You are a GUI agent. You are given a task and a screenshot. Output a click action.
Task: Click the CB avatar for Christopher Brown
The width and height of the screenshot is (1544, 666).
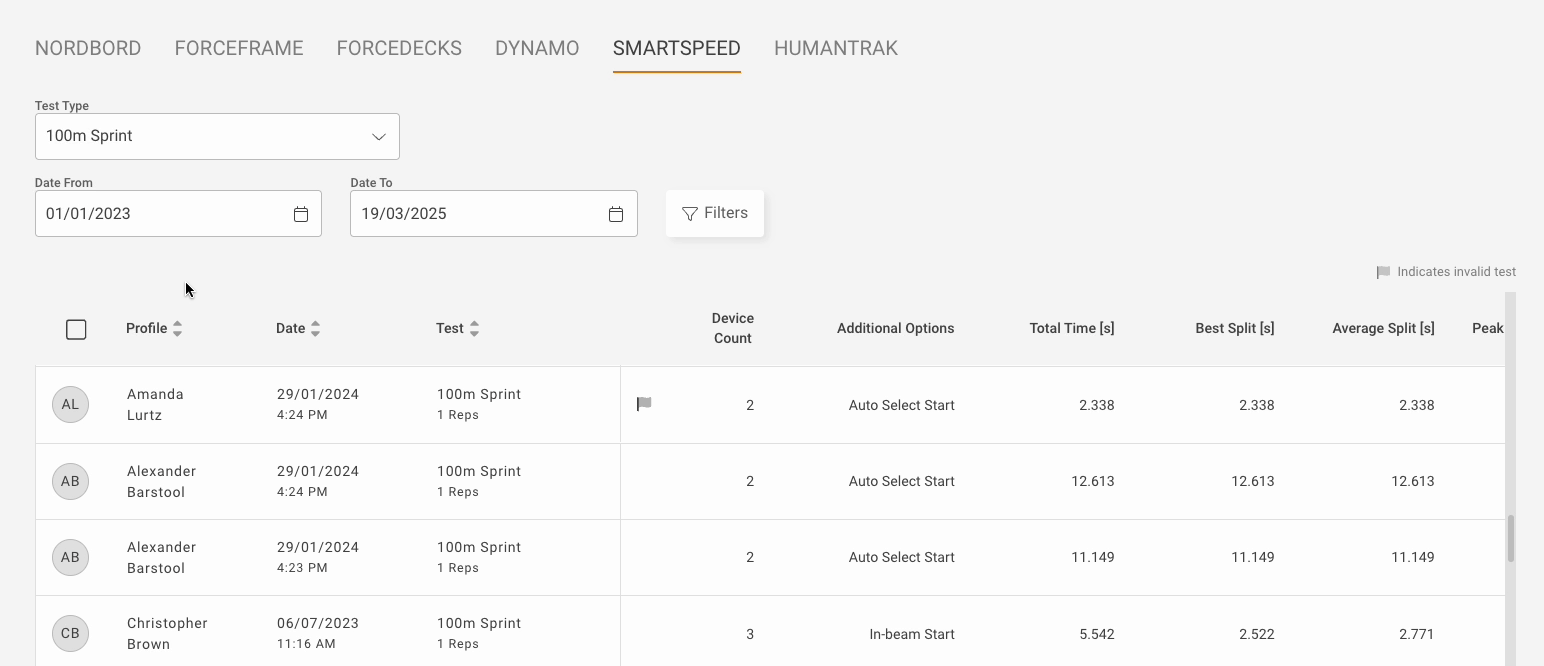click(70, 633)
